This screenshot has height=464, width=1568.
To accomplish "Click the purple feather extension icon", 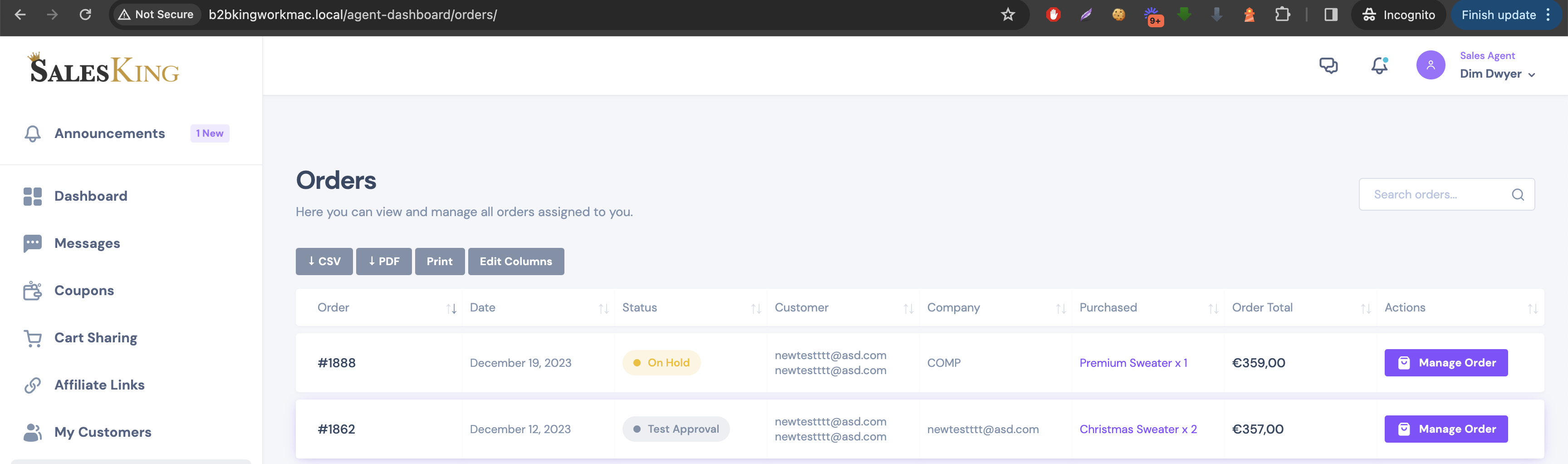I will (x=1087, y=15).
